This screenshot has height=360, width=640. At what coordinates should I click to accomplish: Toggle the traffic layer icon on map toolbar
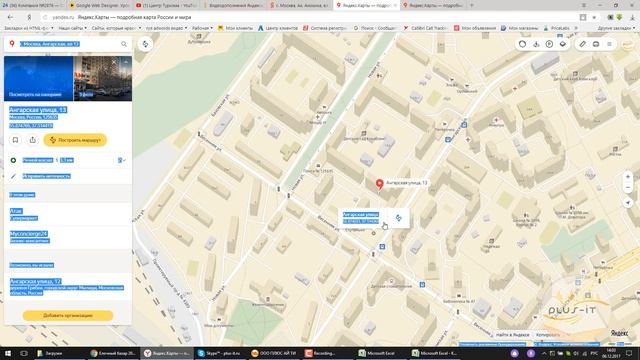tap(522, 44)
